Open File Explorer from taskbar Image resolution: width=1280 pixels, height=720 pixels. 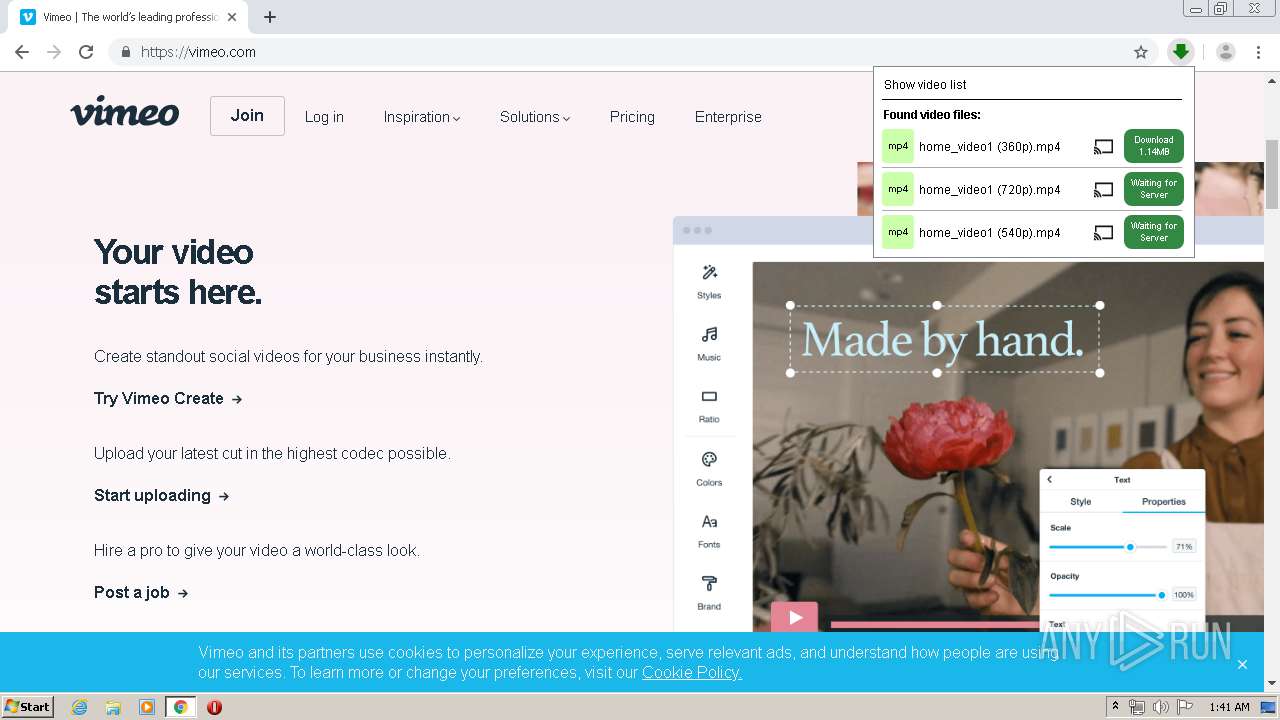[113, 707]
